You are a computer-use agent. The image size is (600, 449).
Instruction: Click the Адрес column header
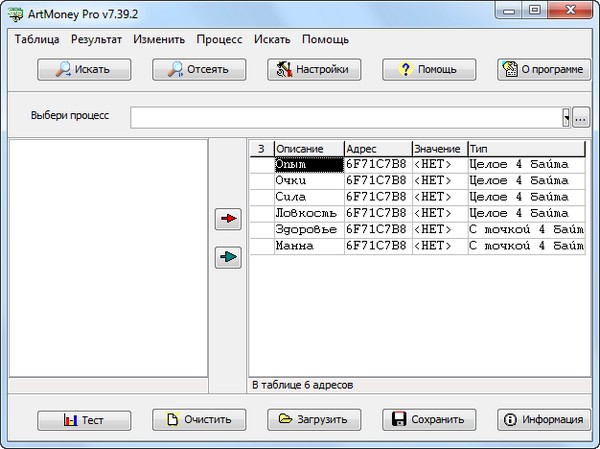click(x=377, y=149)
